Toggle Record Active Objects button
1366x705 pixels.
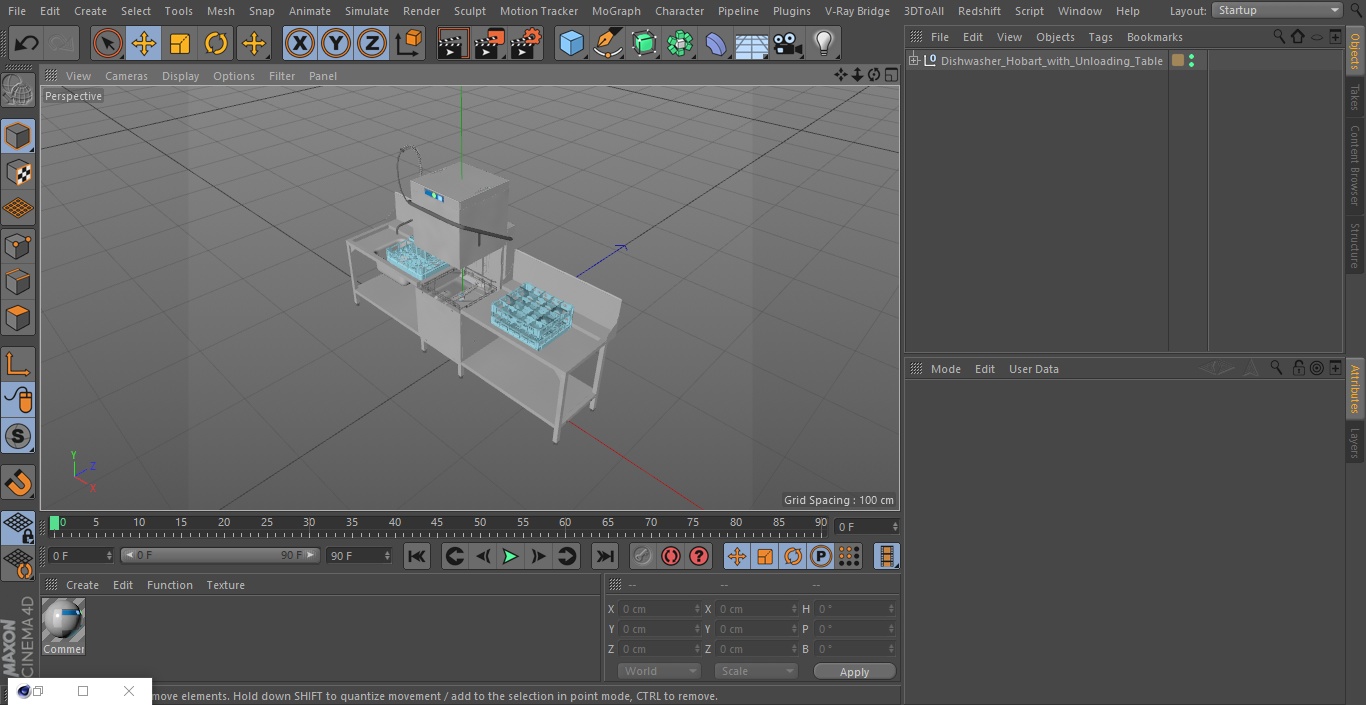pyautogui.click(x=643, y=557)
